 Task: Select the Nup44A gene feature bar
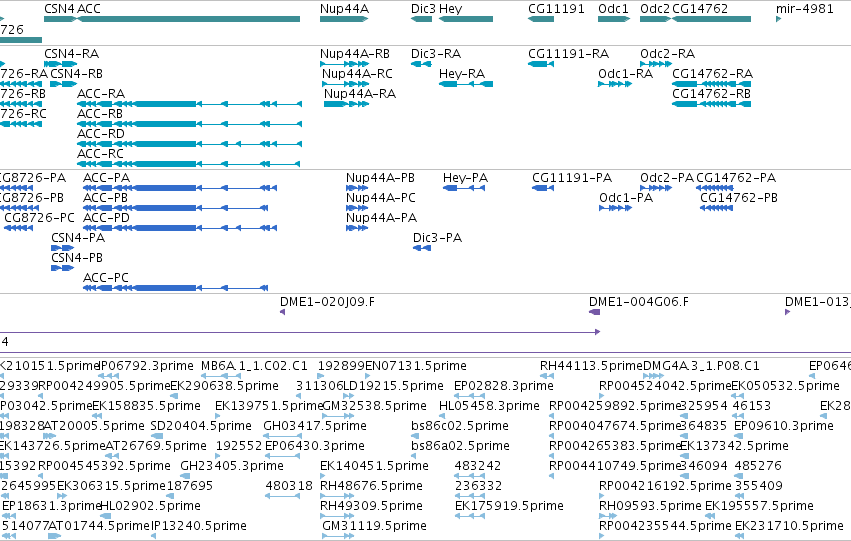pos(344,19)
